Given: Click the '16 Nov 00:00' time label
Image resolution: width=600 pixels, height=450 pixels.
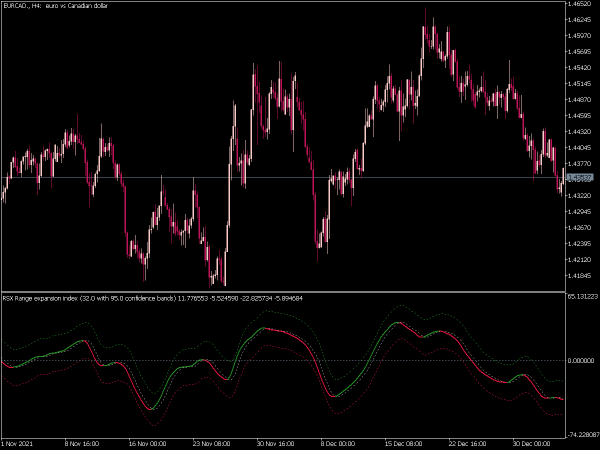Looking at the screenshot, I should (147, 443).
